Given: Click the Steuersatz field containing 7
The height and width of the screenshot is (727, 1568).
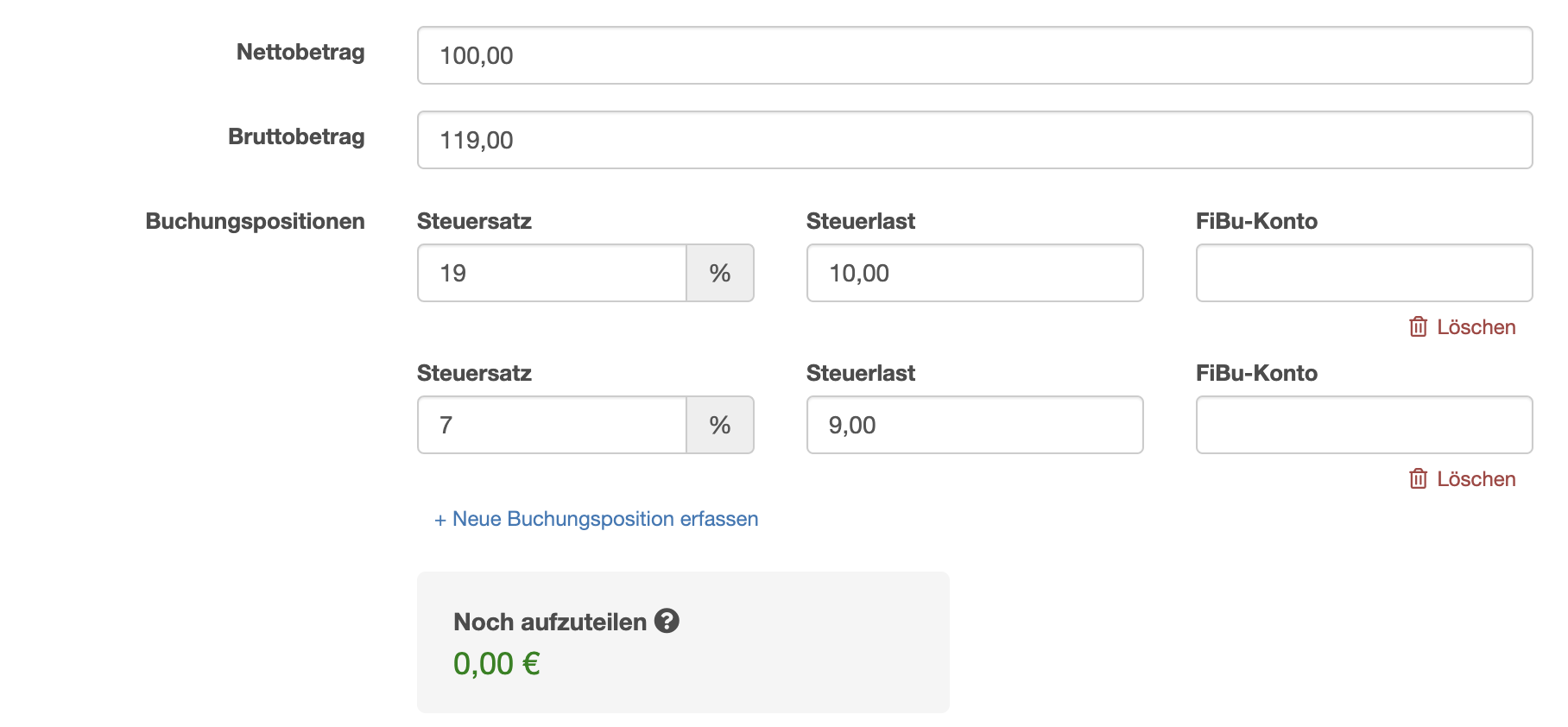Looking at the screenshot, I should [552, 425].
